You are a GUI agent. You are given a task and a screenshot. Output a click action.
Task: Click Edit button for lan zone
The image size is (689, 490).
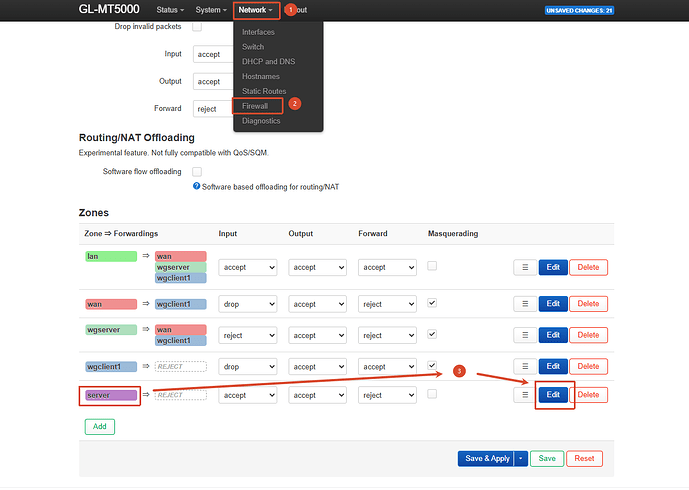point(553,267)
